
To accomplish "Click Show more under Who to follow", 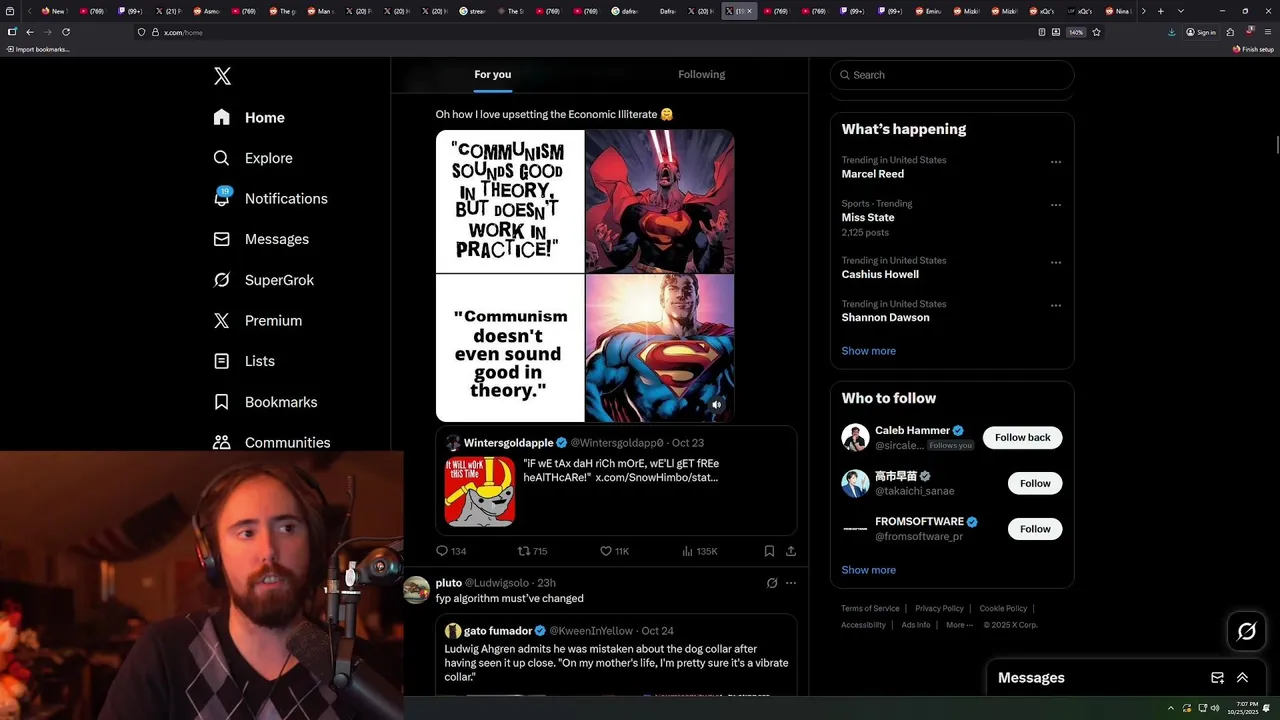I will tap(868, 570).
